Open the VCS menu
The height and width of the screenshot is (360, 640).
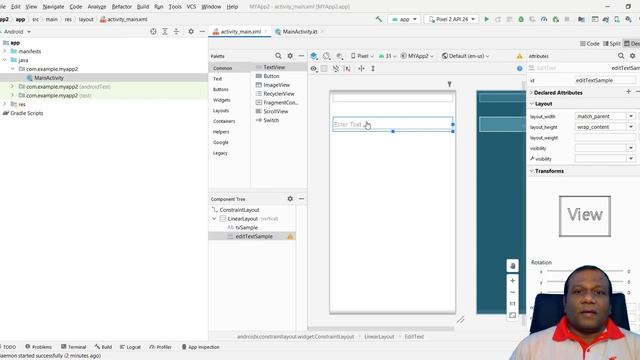pos(191,7)
